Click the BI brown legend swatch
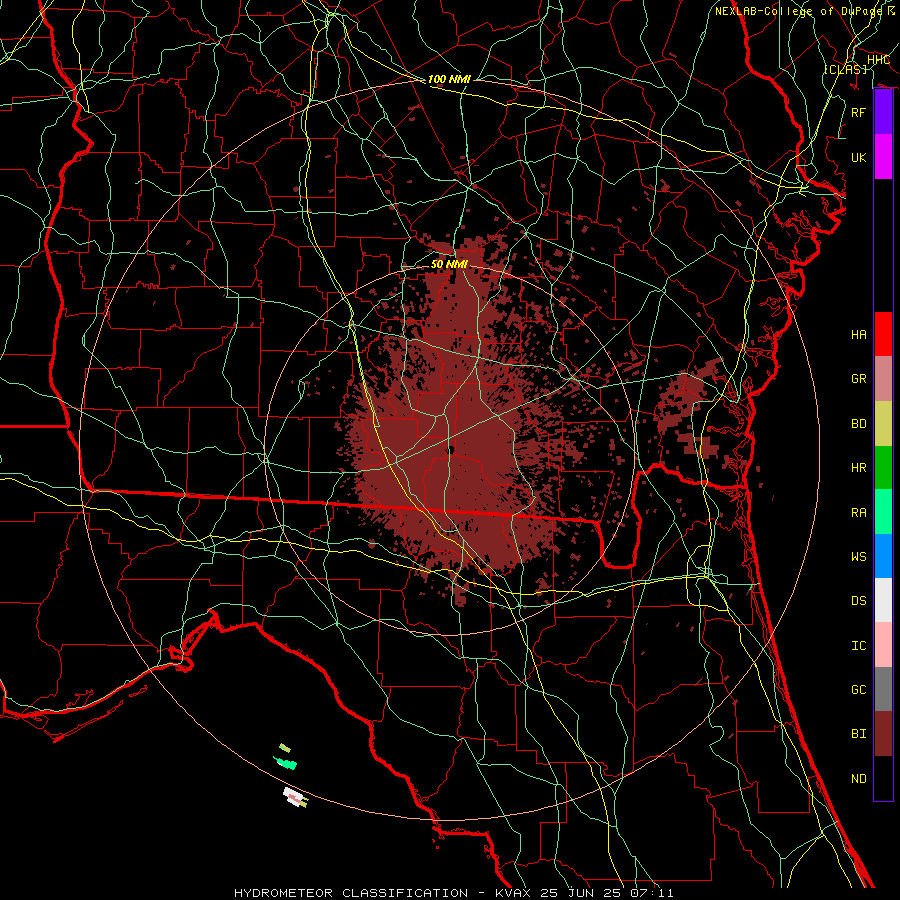900x900 pixels. [x=883, y=734]
